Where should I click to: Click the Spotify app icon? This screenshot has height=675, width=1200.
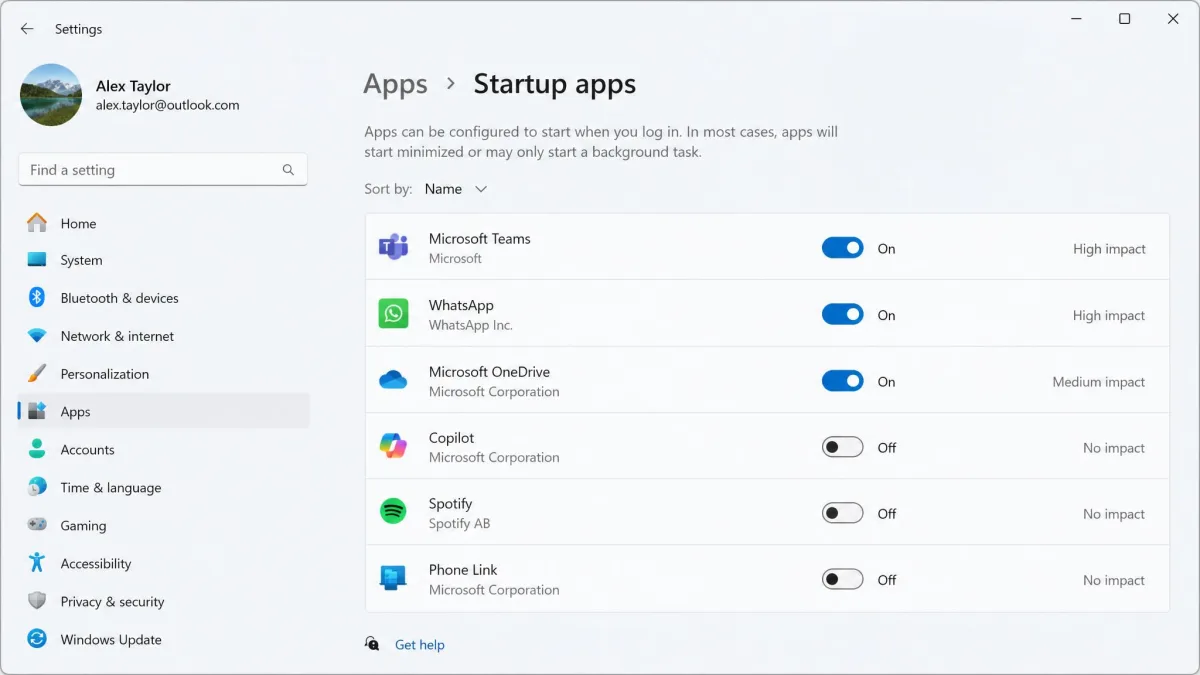(393, 512)
